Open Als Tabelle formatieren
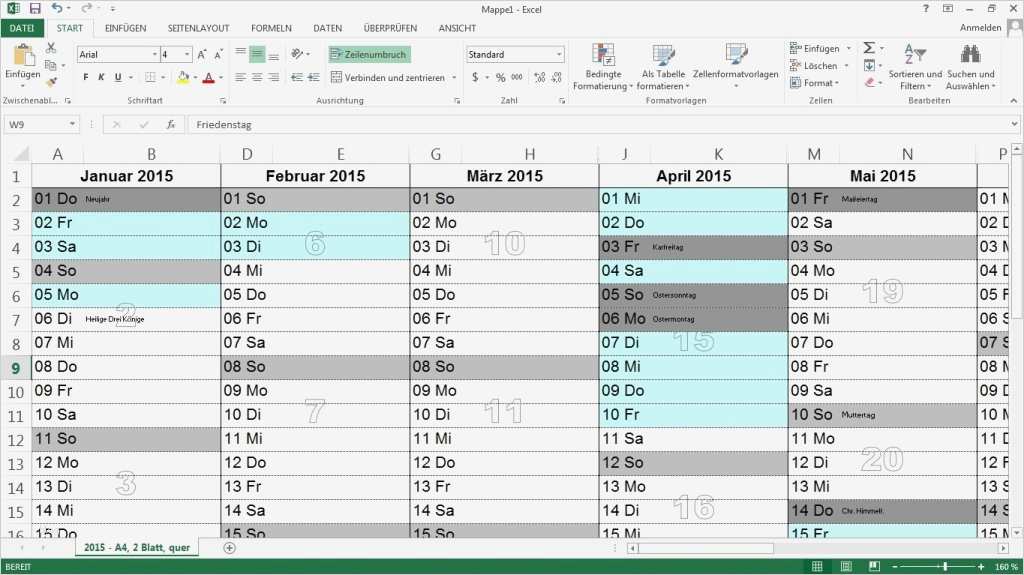The width and height of the screenshot is (1024, 575). [663, 67]
